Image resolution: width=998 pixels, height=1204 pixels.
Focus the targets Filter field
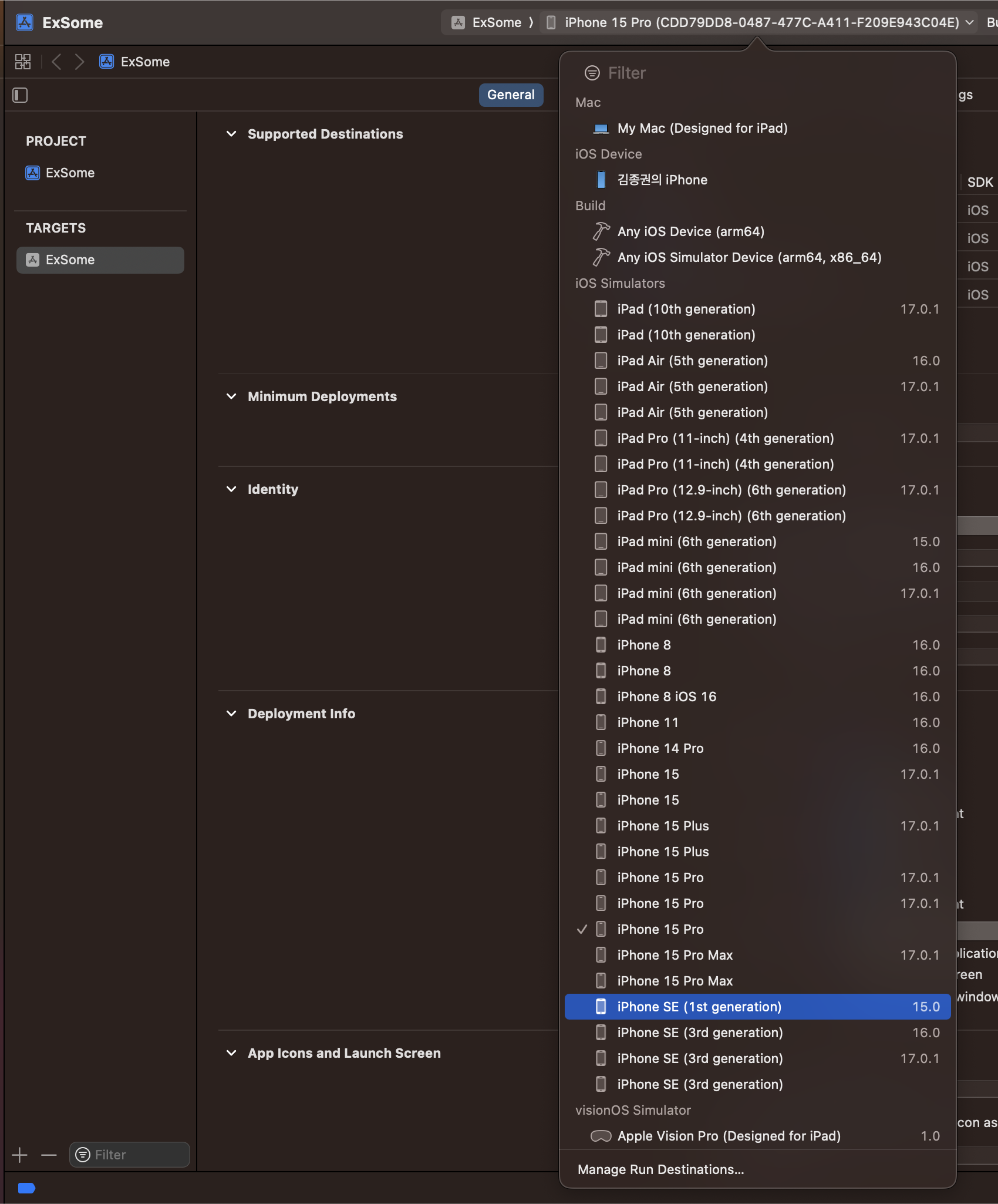tap(130, 1155)
